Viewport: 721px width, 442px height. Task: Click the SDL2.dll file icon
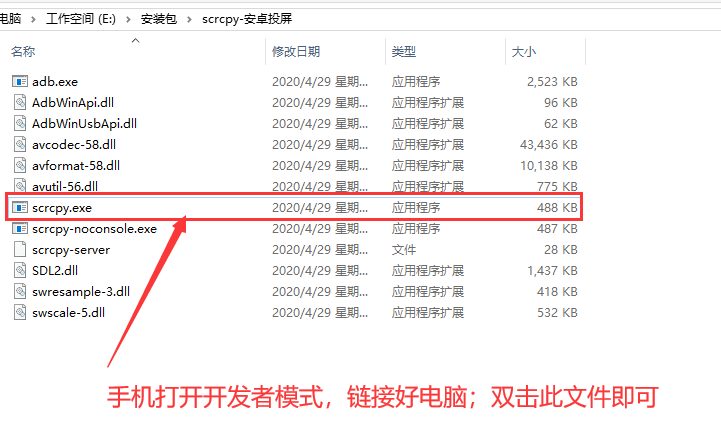click(20, 271)
